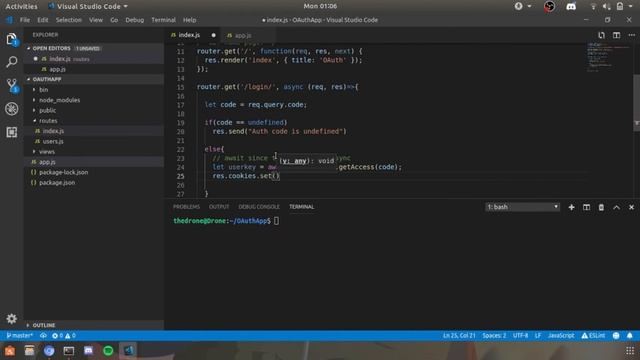The width and height of the screenshot is (640, 360).
Task: Split the terminal panel
Action: 587,207
